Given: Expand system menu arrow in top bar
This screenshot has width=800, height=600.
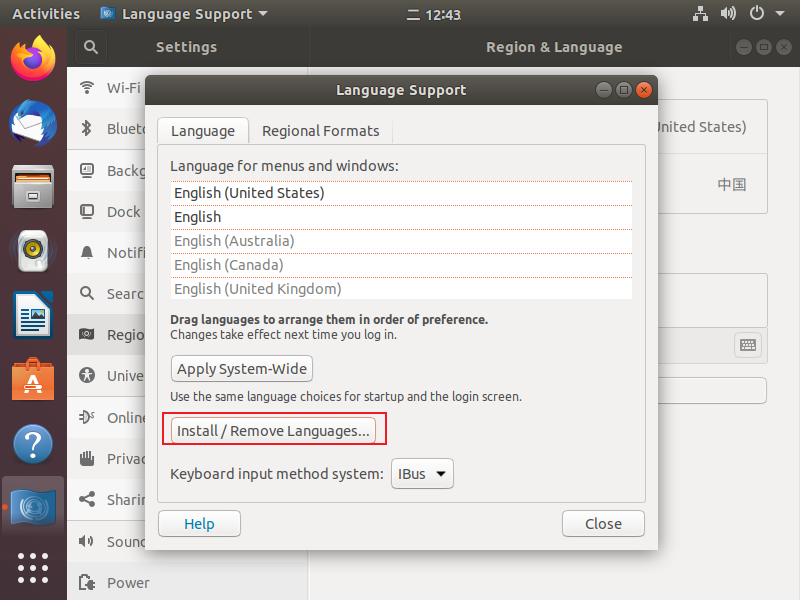Looking at the screenshot, I should (780, 14).
